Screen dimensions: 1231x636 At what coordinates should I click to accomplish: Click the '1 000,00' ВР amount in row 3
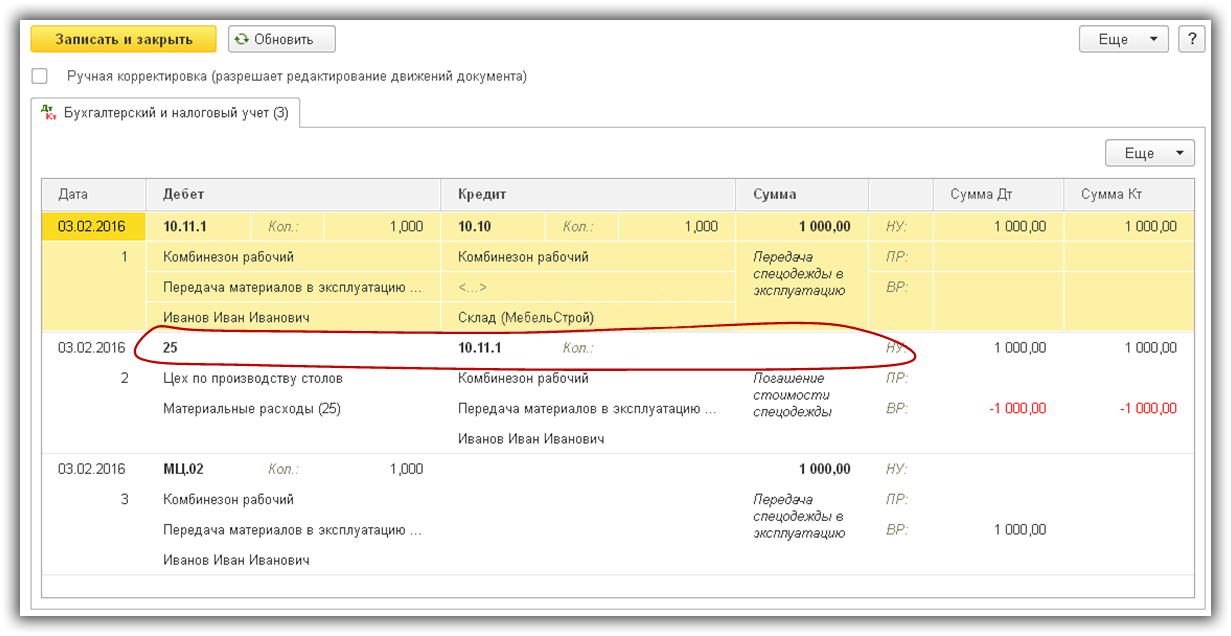[x=1021, y=529]
